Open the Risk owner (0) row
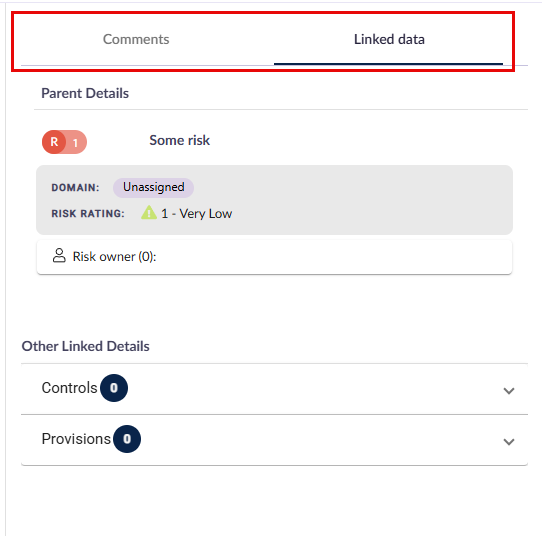Screen dimensions: 542x536 [274, 257]
